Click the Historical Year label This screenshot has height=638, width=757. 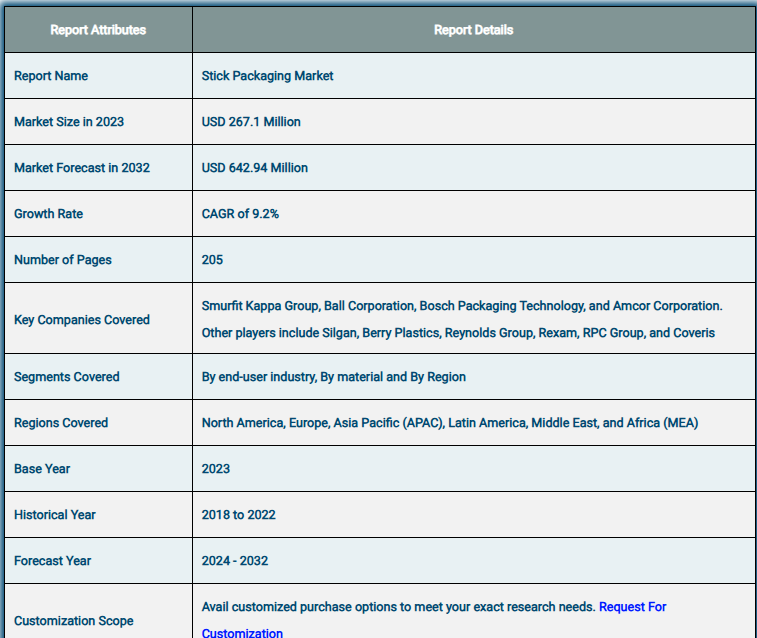click(55, 515)
